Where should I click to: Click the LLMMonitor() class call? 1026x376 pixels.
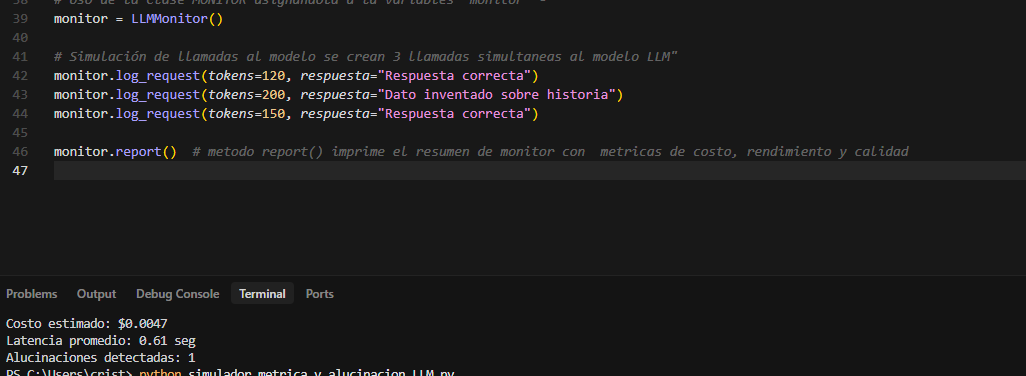(x=177, y=18)
